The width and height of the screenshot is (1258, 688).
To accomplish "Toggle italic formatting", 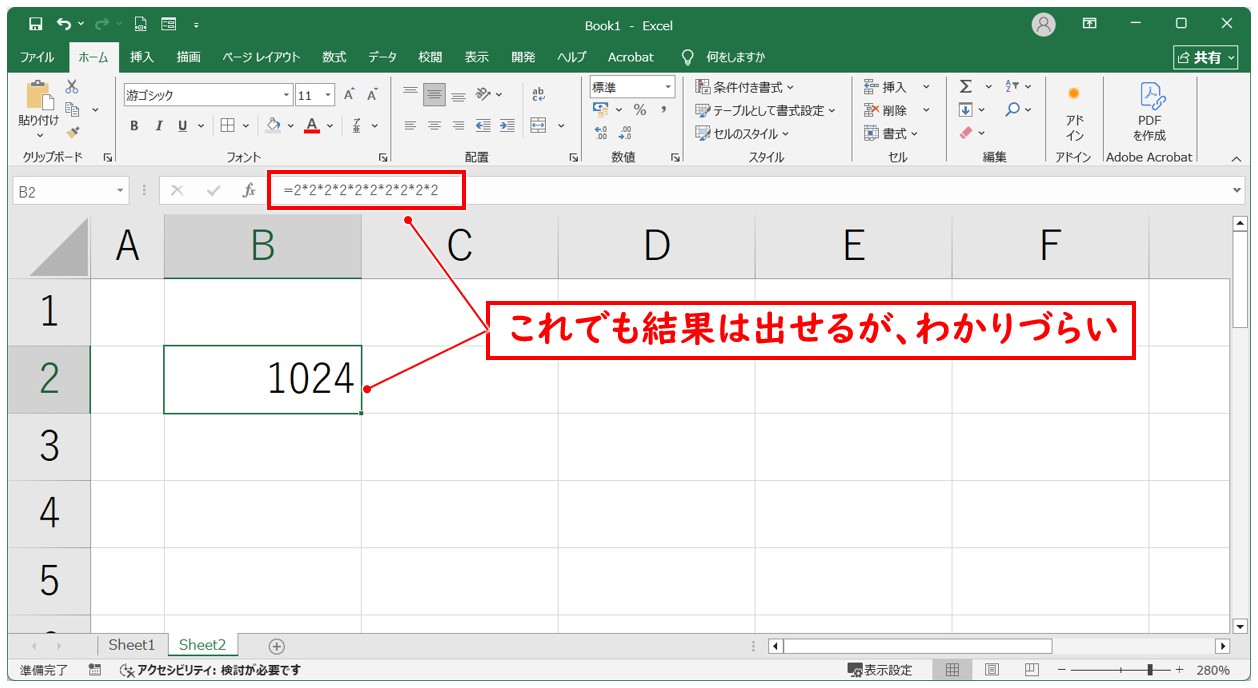I will [158, 126].
